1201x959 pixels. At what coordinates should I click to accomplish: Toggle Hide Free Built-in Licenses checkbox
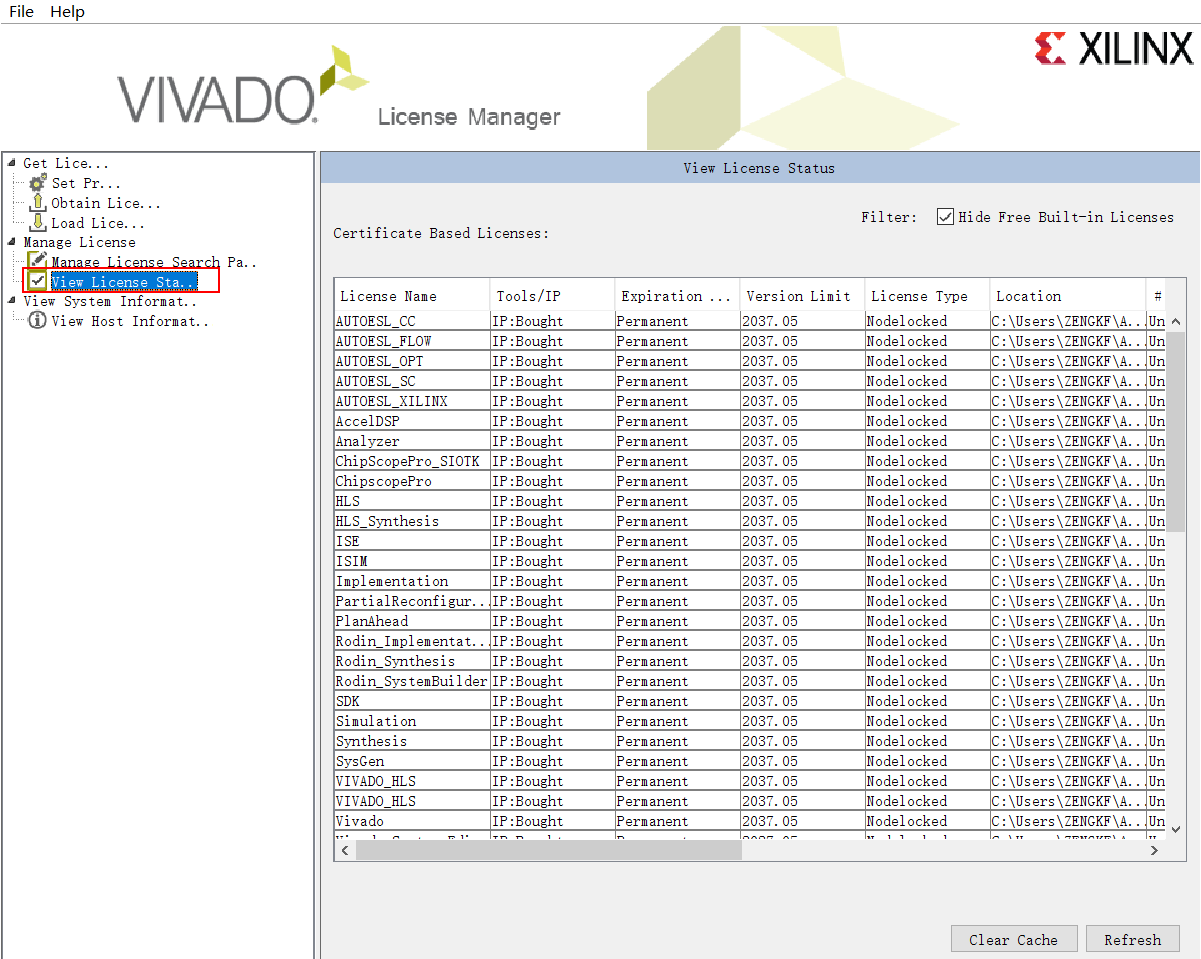(945, 217)
